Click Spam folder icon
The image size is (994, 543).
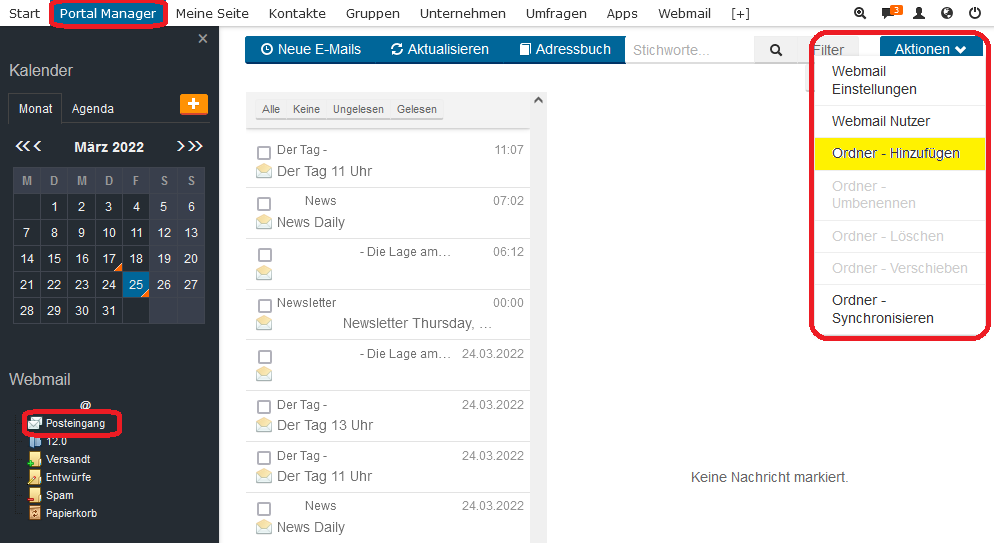(x=35, y=495)
